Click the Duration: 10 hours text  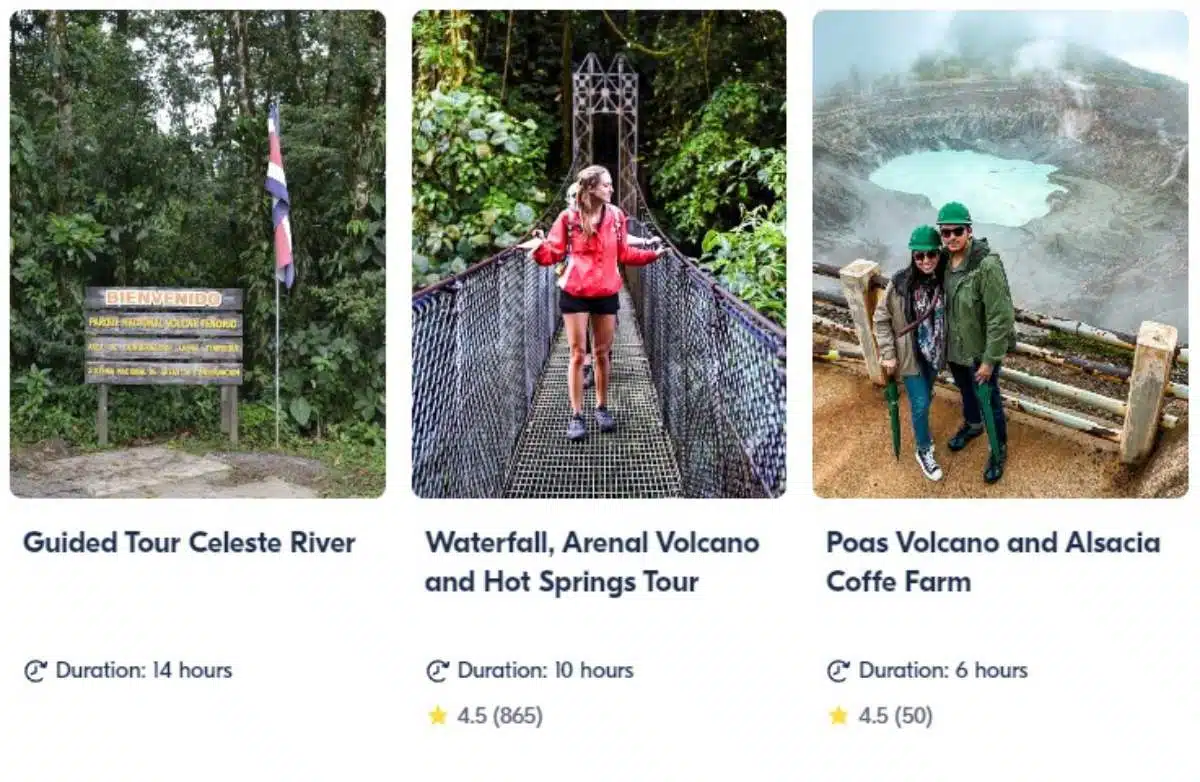[546, 671]
